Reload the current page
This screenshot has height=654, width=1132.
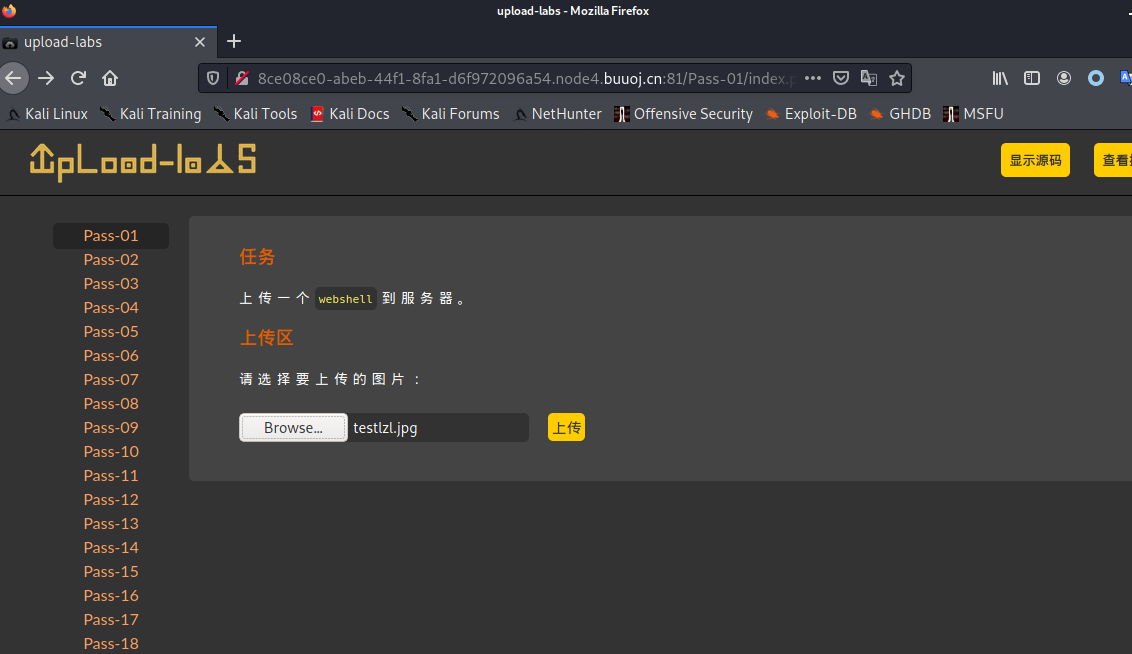78,78
